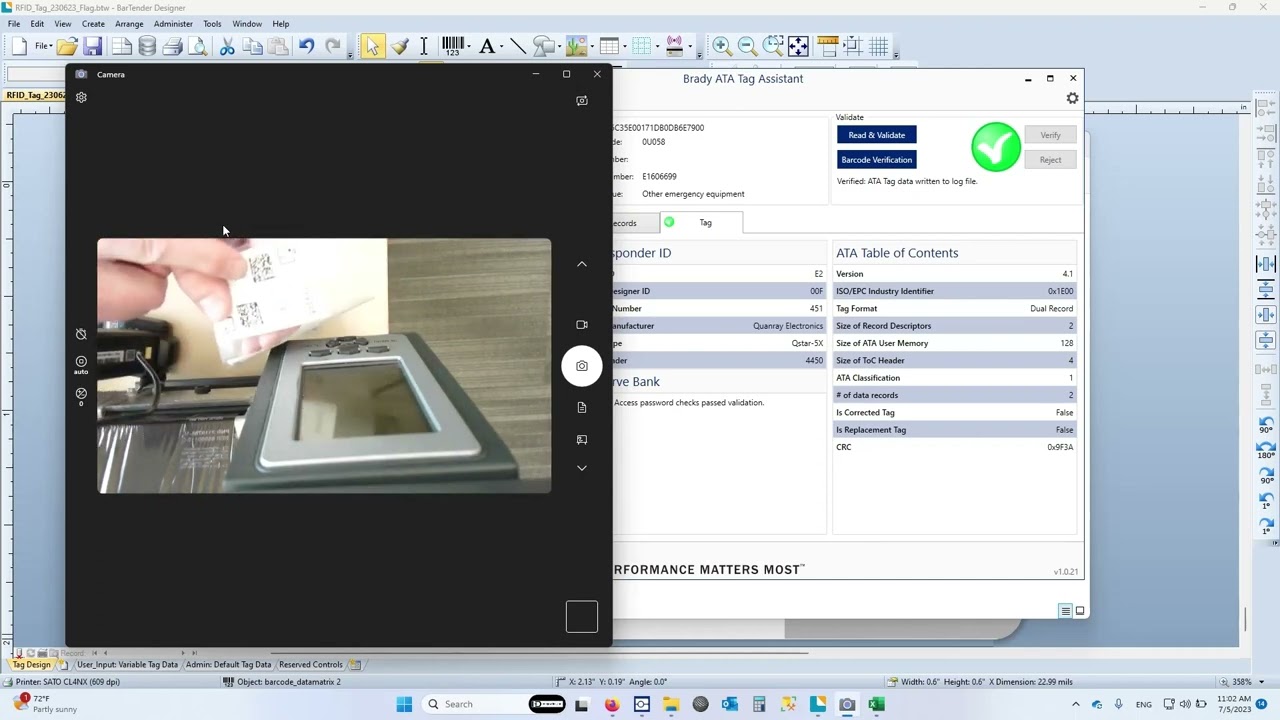Open Camera app settings gear
The width and height of the screenshot is (1280, 720).
point(81,97)
